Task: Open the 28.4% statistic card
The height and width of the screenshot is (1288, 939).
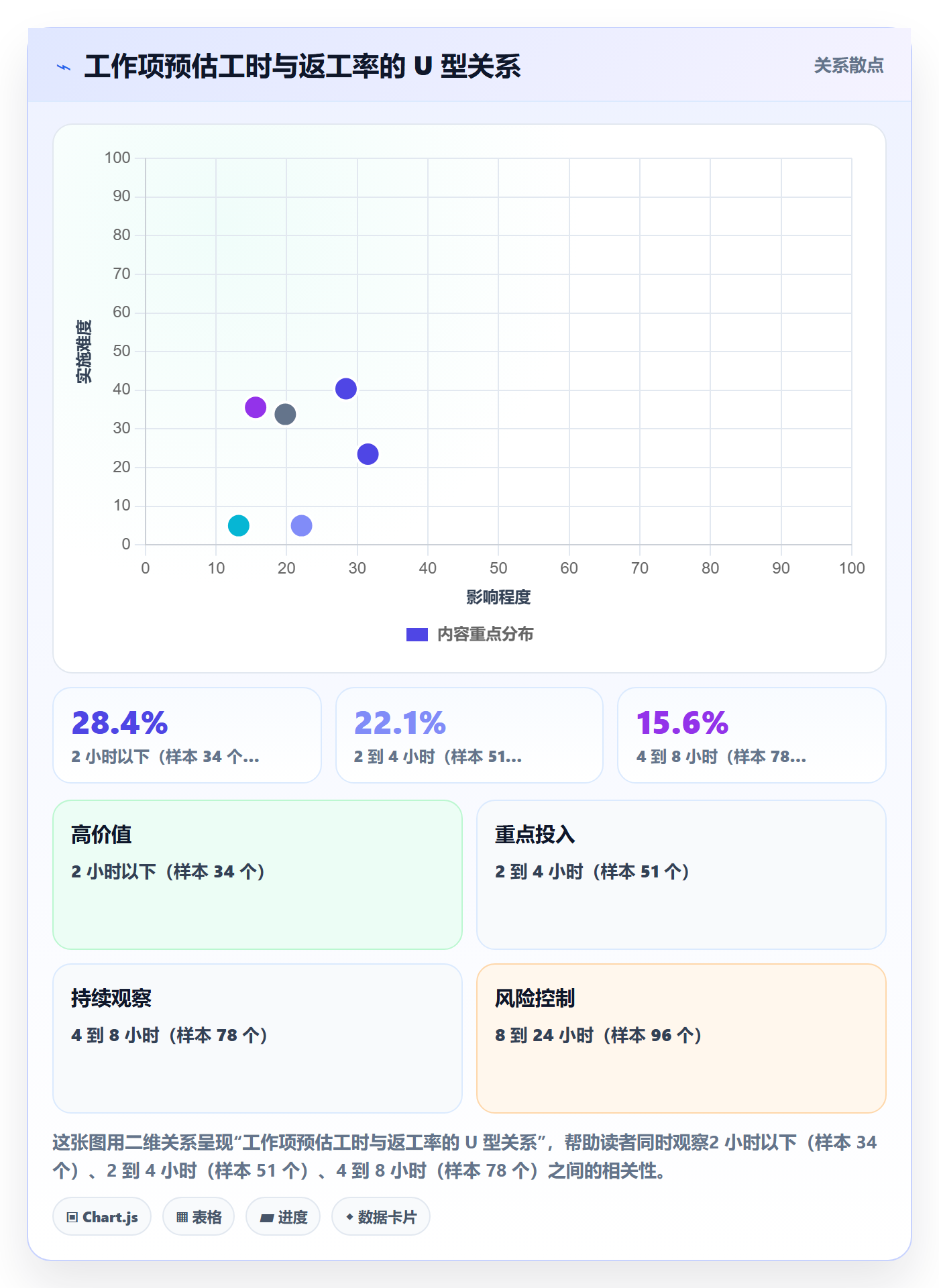Action: pyautogui.click(x=187, y=735)
